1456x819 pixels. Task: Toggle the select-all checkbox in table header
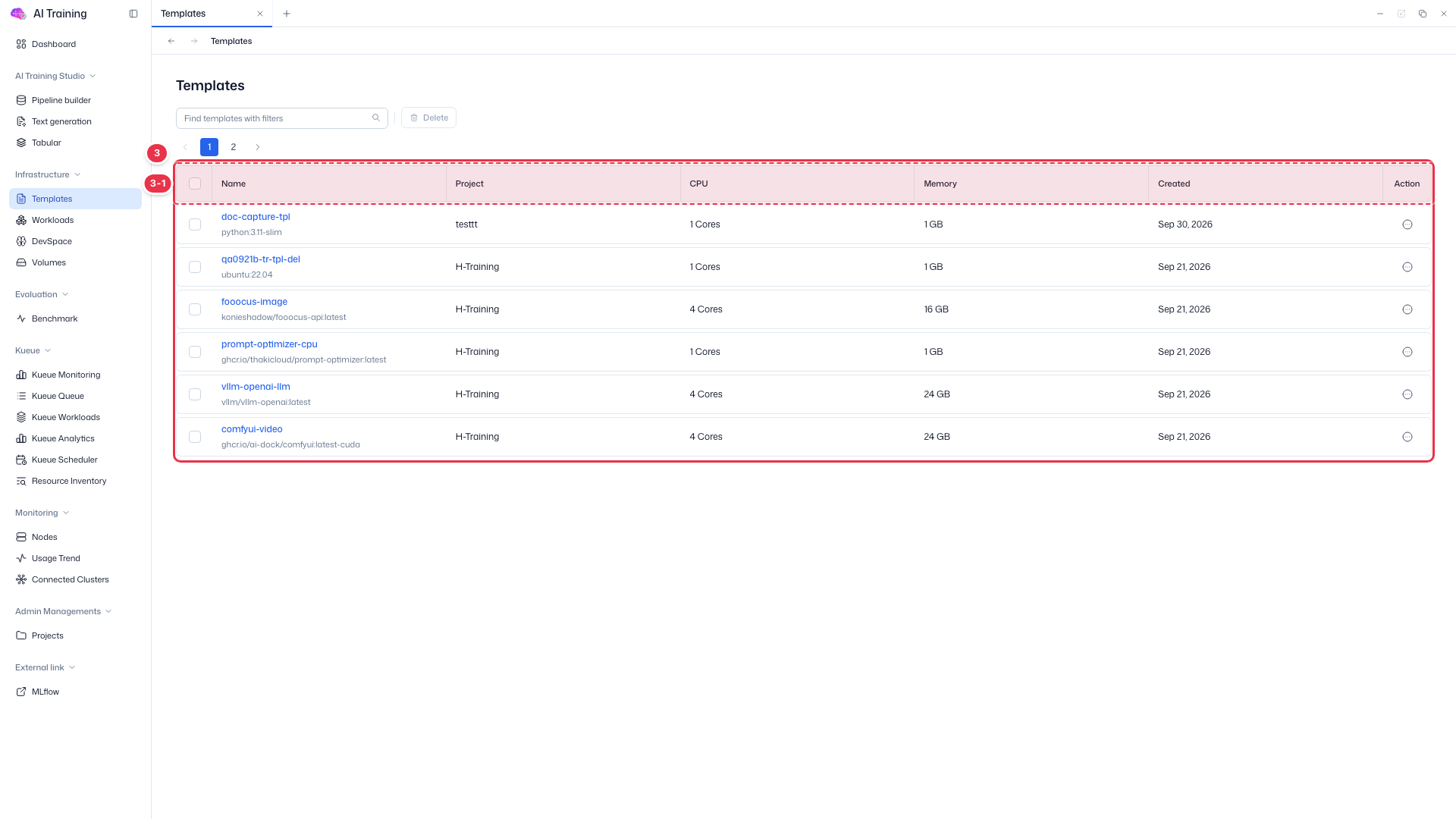pos(195,184)
